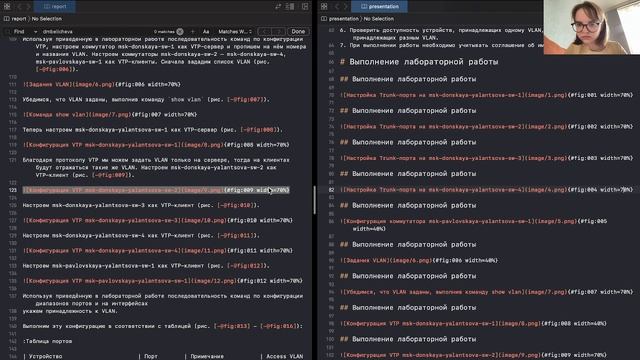Click report line containing image/12.png

pos(163,281)
